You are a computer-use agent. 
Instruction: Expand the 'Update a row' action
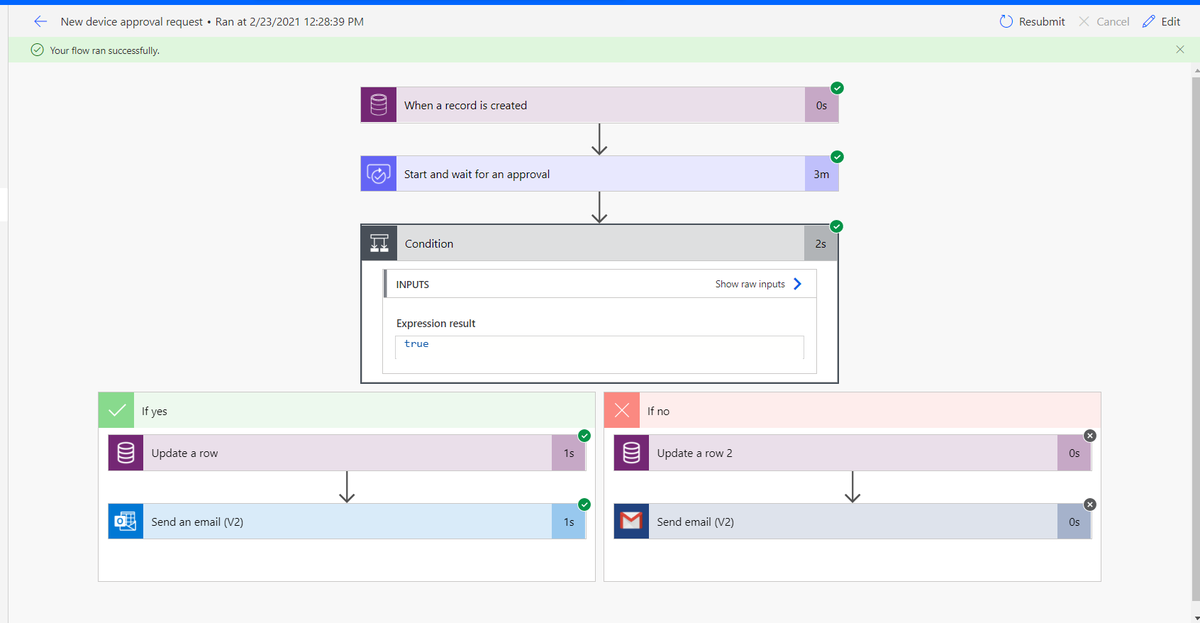[347, 453]
